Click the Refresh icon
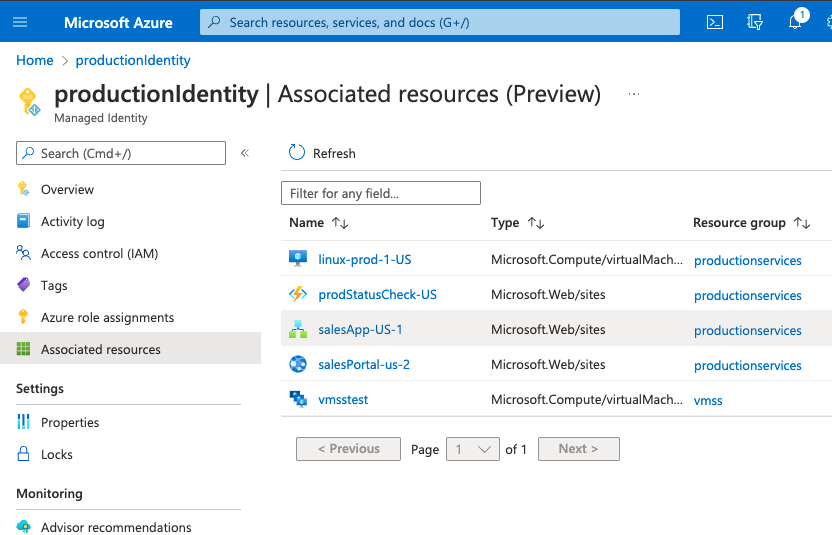 click(x=297, y=153)
